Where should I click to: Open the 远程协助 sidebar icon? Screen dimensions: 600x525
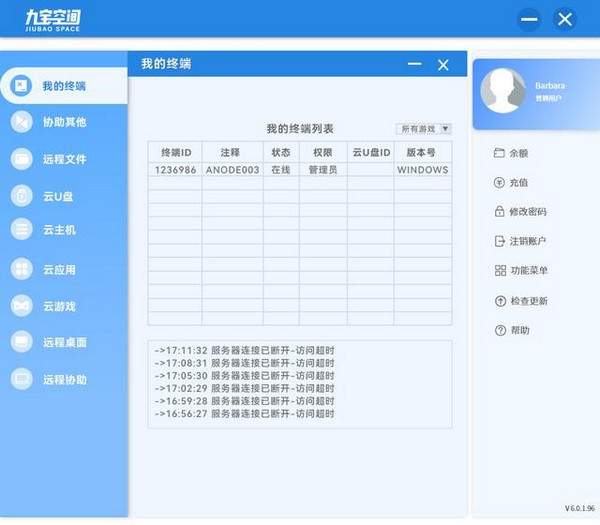click(x=21, y=379)
